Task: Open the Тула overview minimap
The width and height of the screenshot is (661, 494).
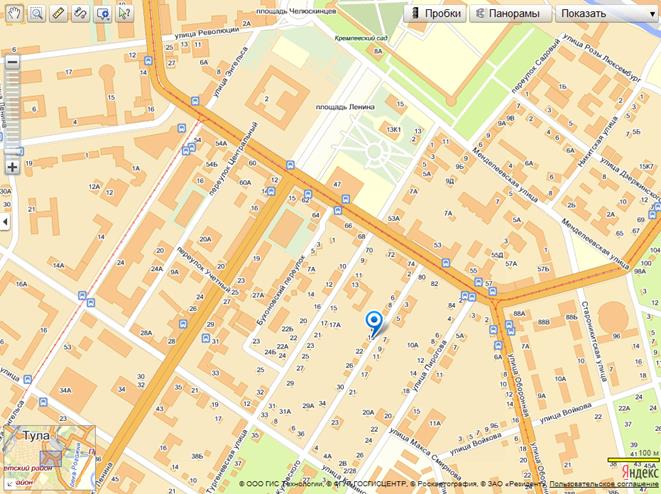Action: (49, 458)
